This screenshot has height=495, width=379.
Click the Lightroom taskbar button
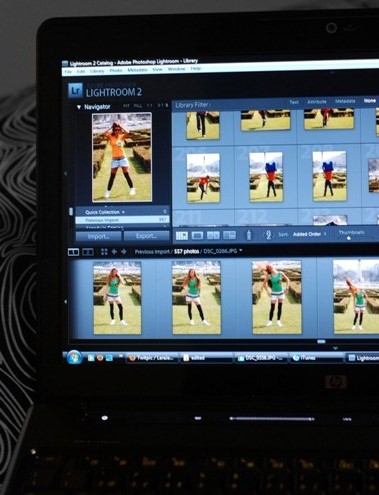pyautogui.click(x=362, y=358)
